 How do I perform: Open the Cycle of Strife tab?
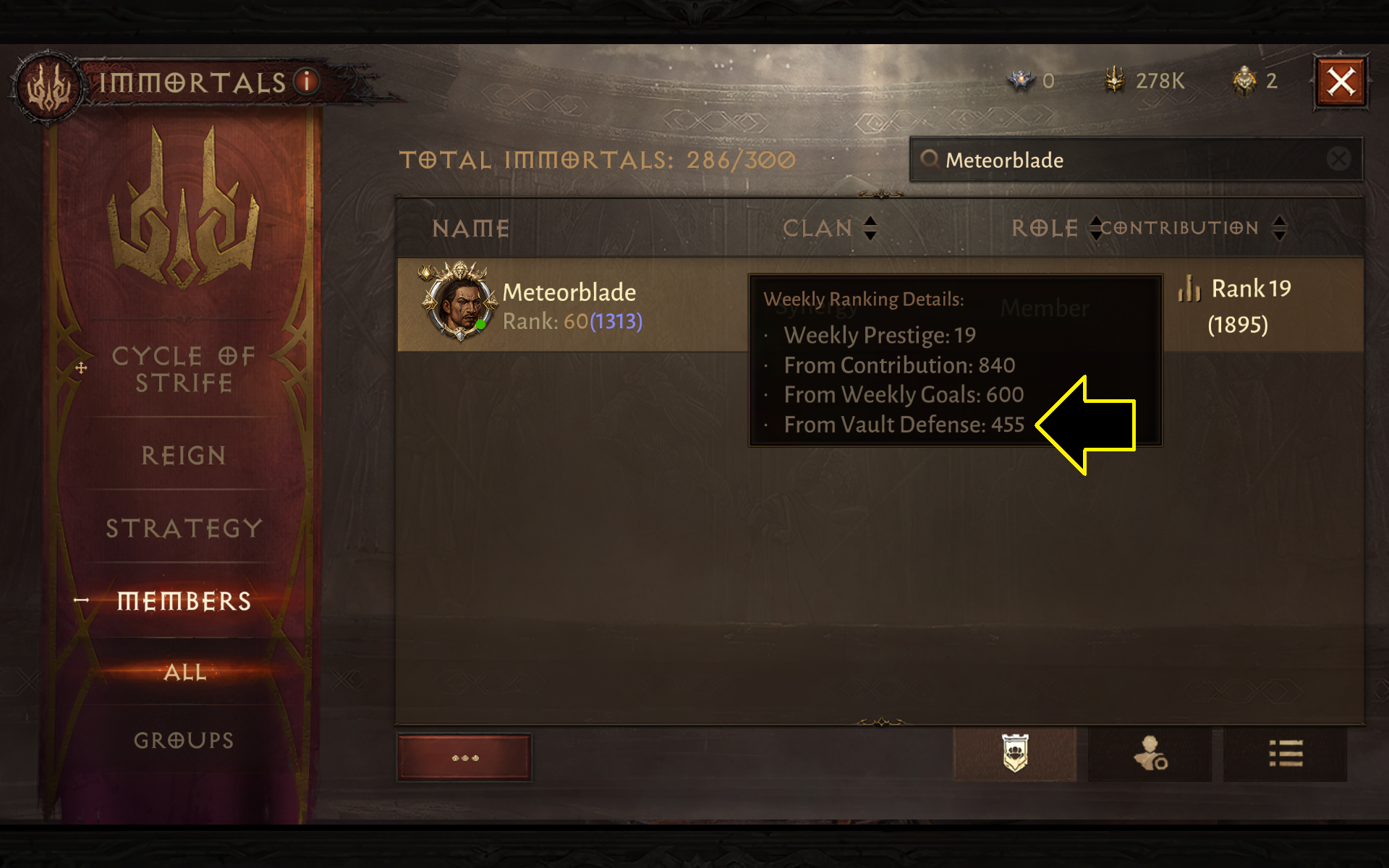183,369
